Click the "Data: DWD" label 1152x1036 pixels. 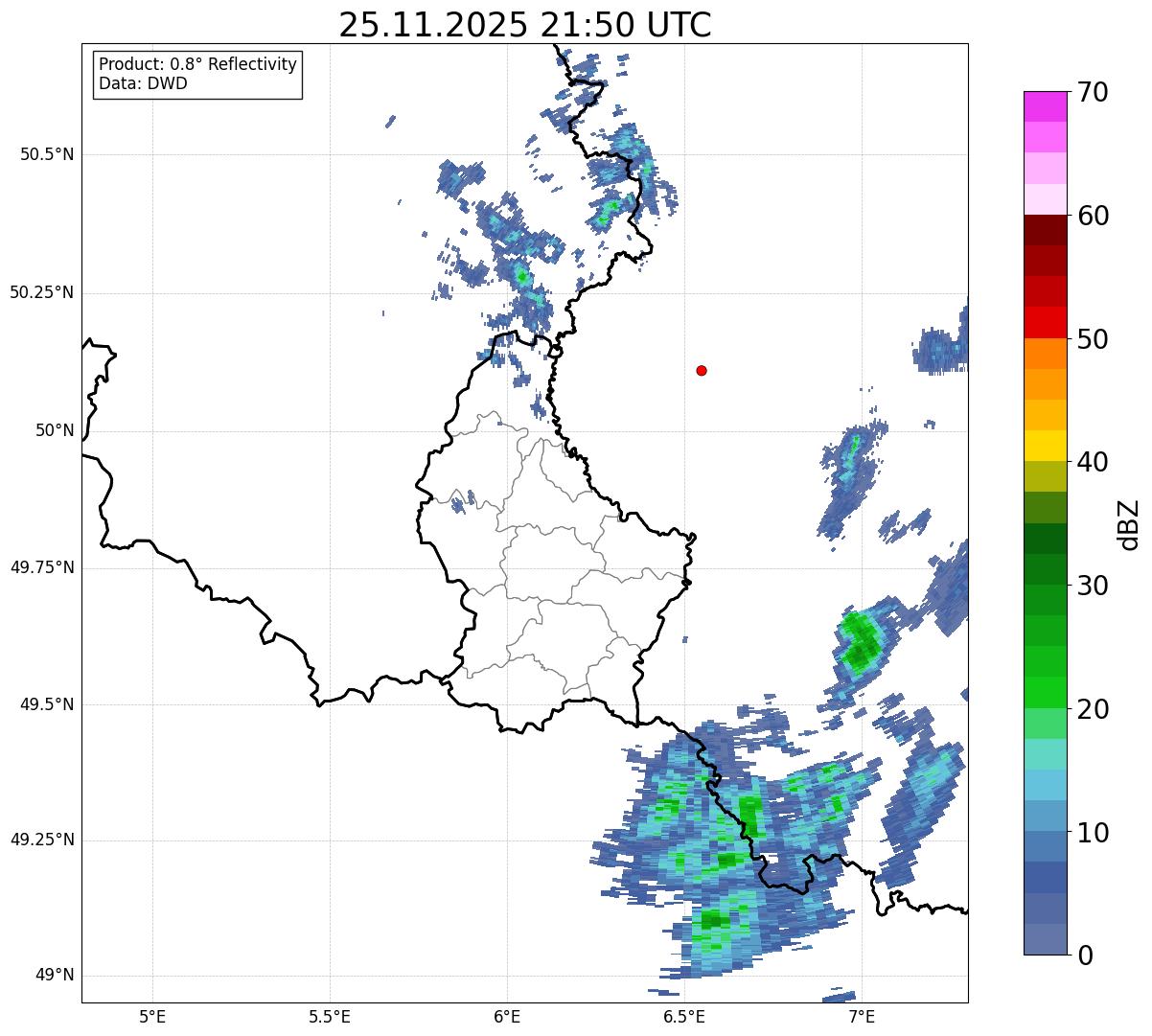[x=143, y=83]
